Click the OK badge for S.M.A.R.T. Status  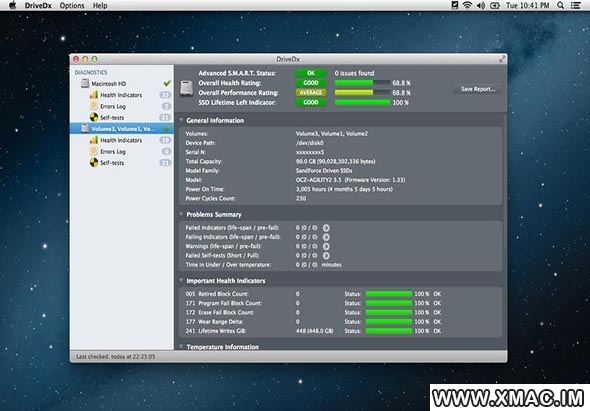(x=311, y=73)
